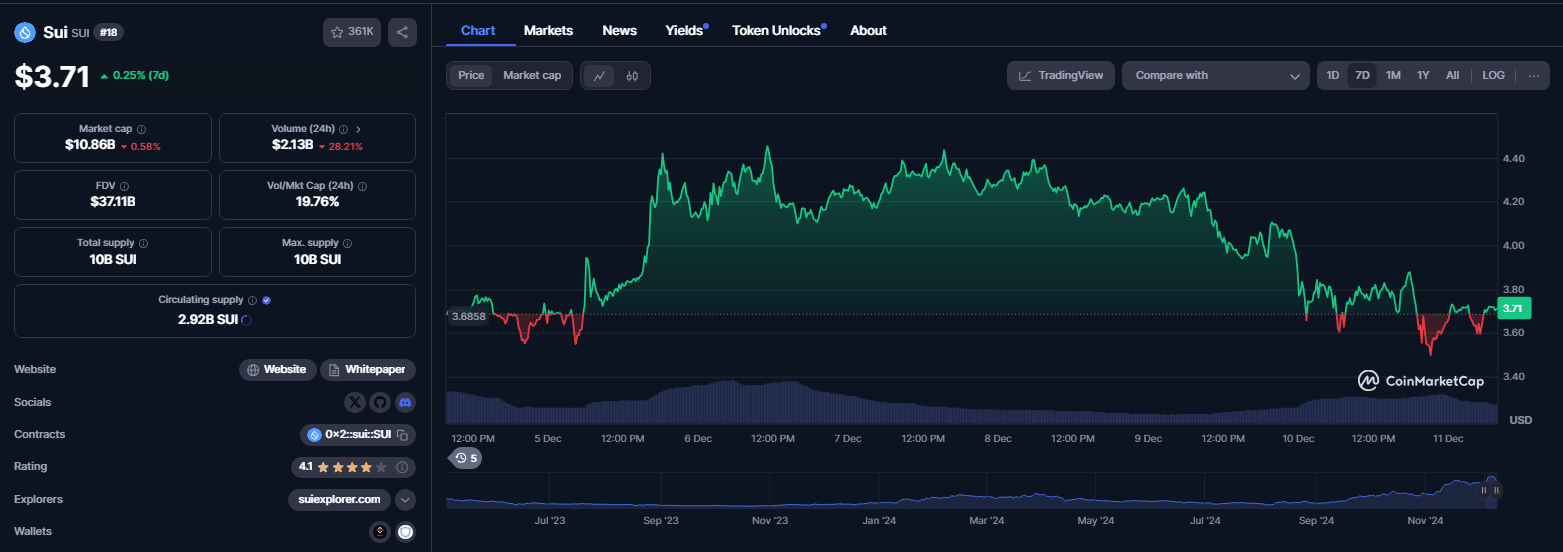The height and width of the screenshot is (552, 1563).
Task: Click the 2.92B SUI circulating supply value
Action: tap(208, 320)
